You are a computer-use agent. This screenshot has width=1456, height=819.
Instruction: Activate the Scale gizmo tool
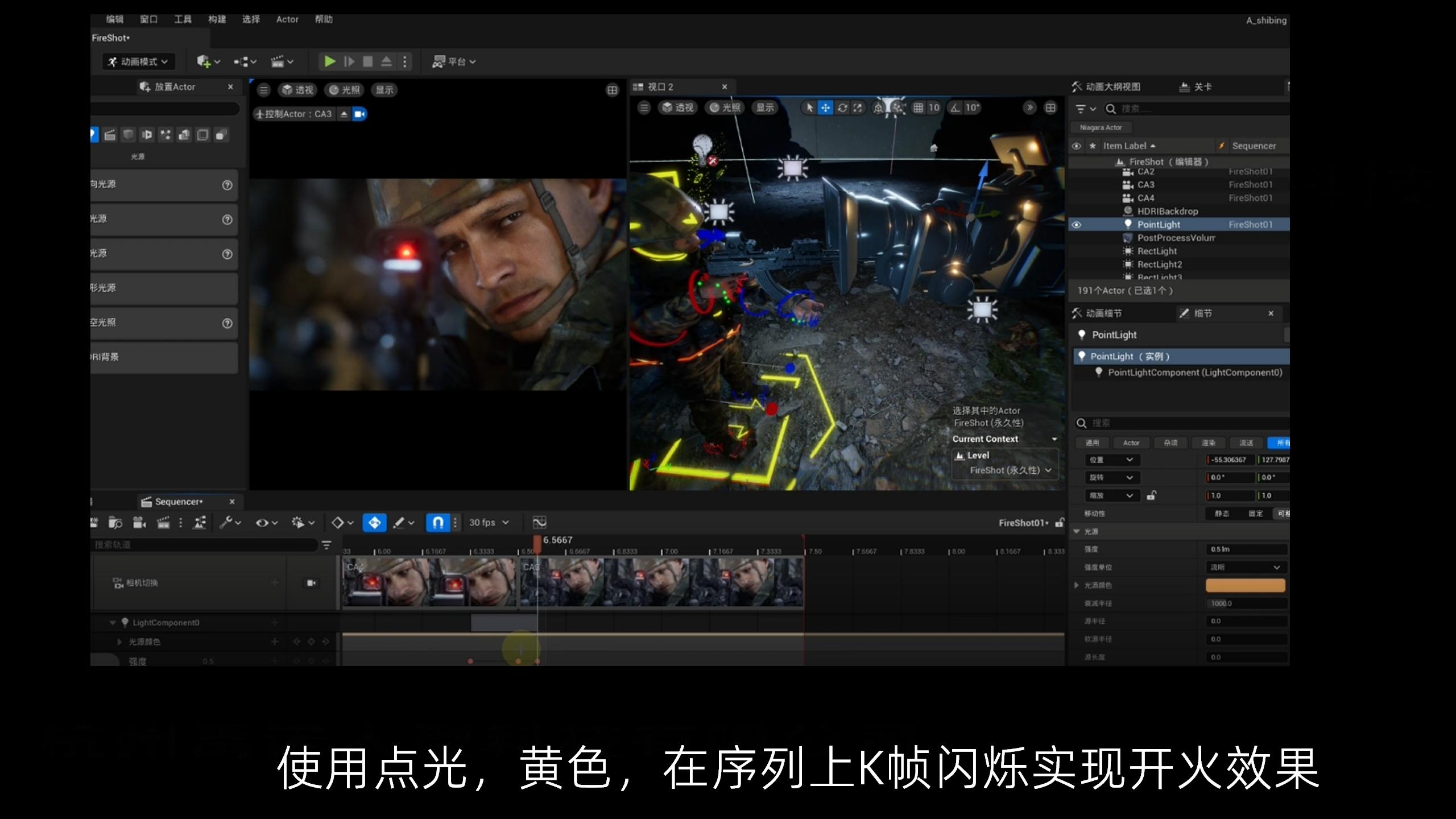click(x=858, y=107)
